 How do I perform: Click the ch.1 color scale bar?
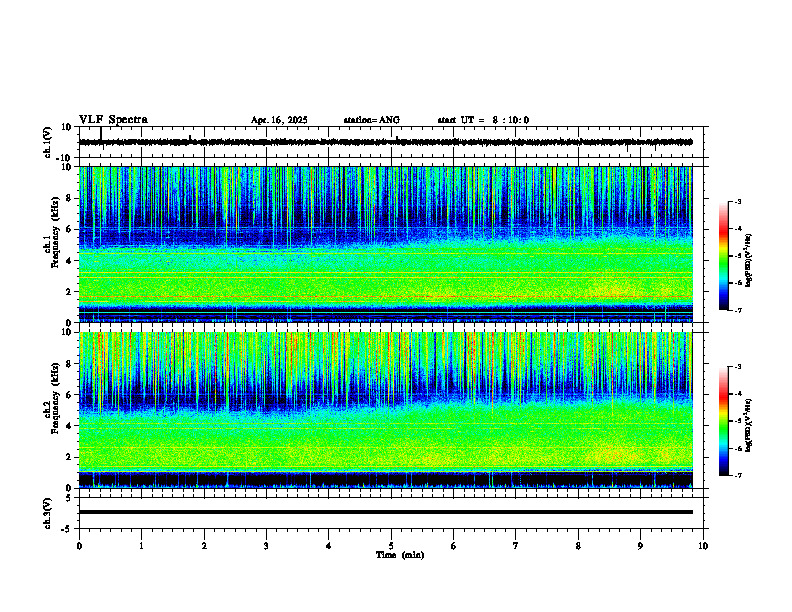[724, 256]
